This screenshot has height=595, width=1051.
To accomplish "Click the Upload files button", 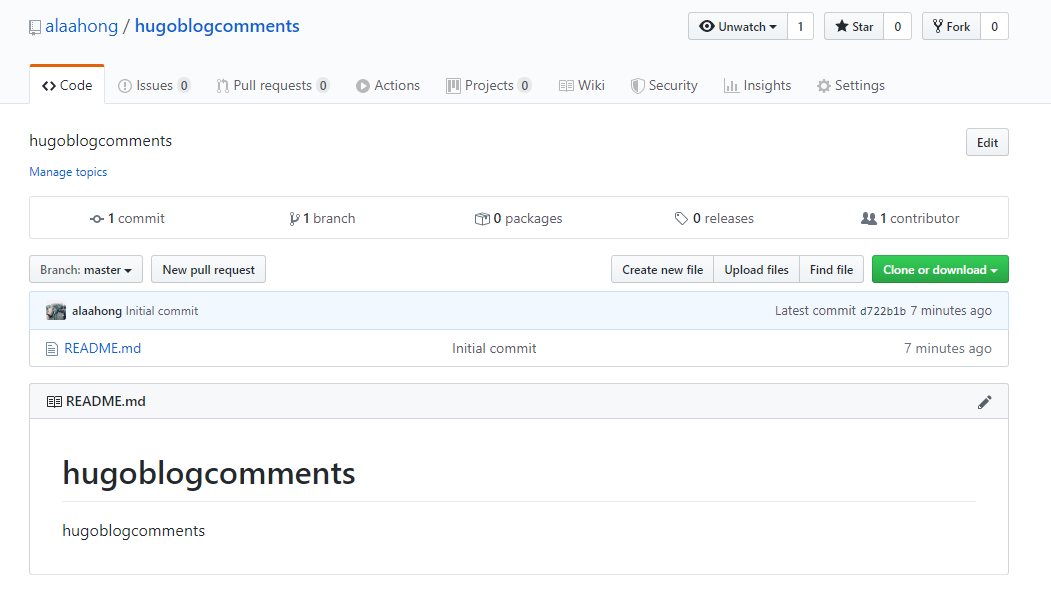I will 757,269.
